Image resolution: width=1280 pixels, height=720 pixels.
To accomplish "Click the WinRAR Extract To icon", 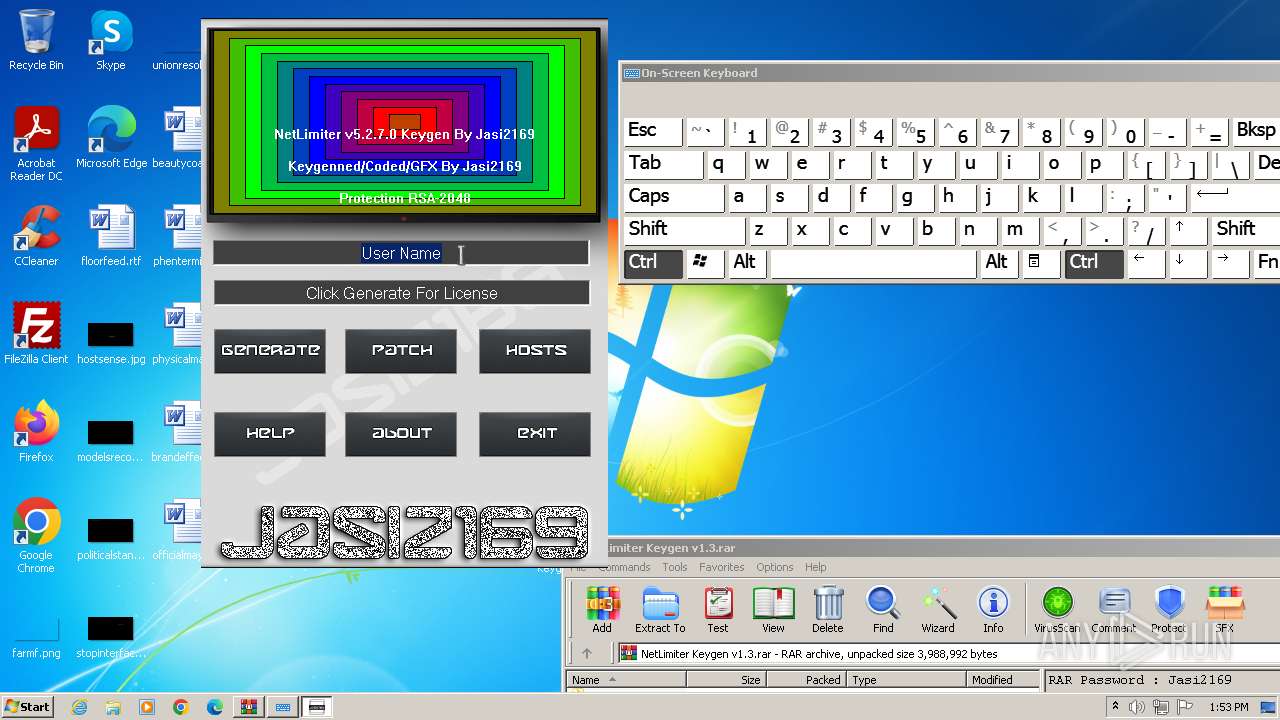I will [660, 610].
